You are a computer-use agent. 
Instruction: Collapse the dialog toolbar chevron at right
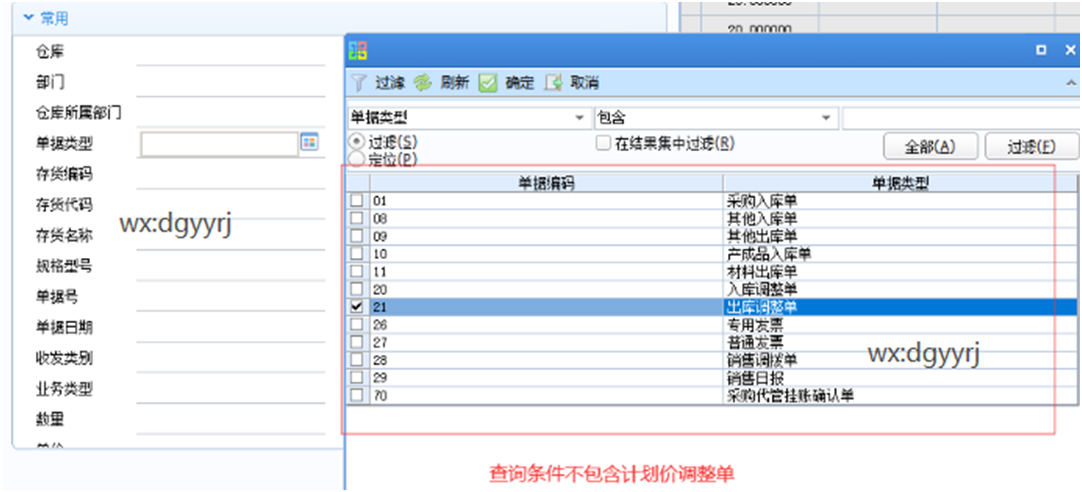(x=1070, y=83)
